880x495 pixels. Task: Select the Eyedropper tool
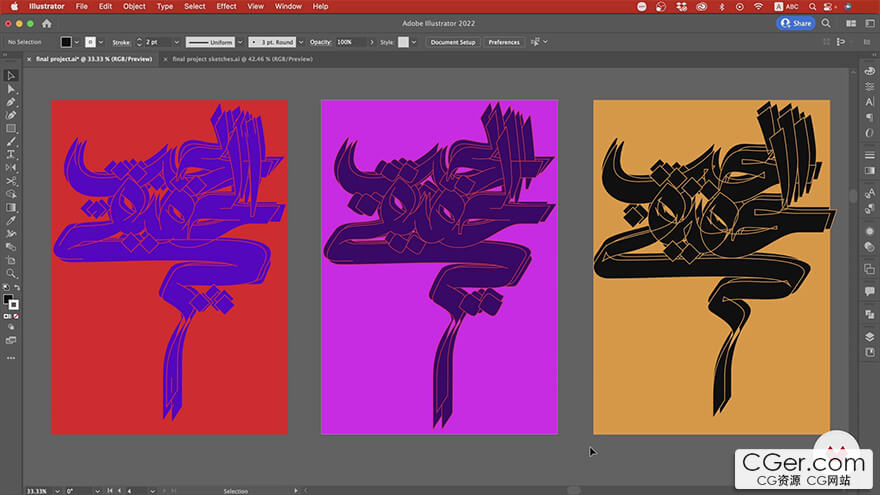[11, 221]
